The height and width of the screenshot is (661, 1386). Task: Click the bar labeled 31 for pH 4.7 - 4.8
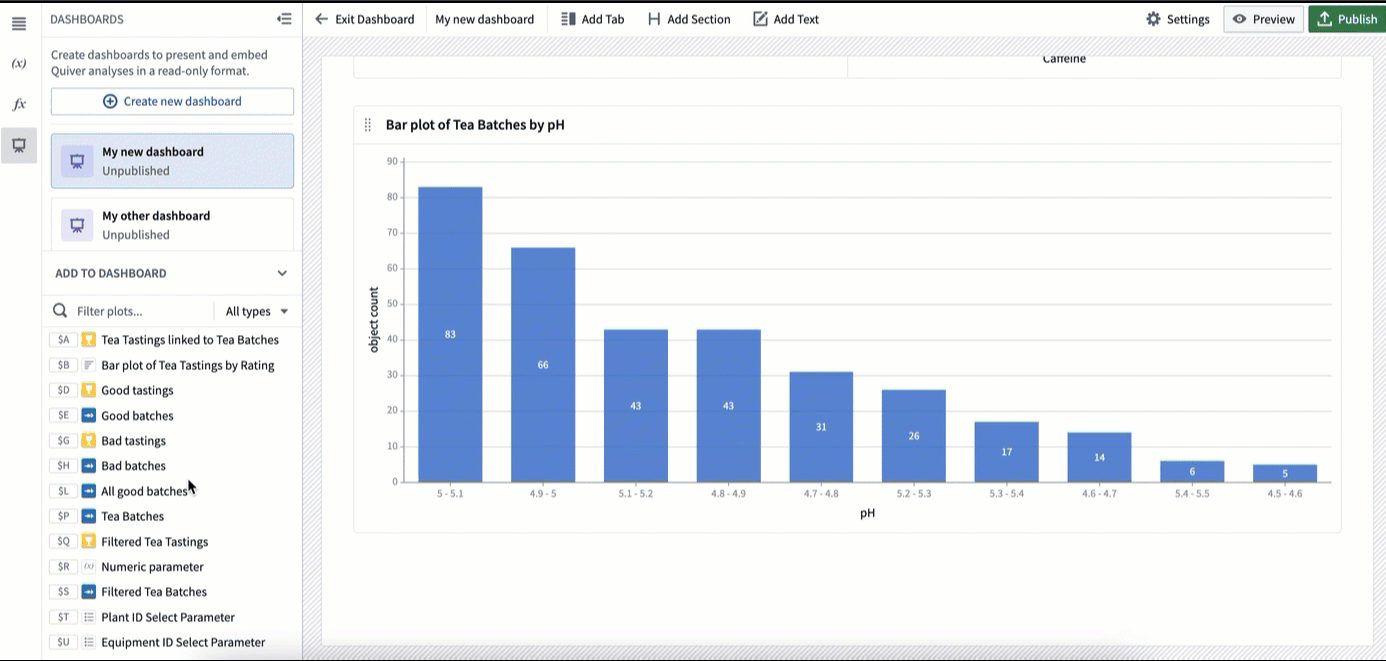(x=821, y=427)
